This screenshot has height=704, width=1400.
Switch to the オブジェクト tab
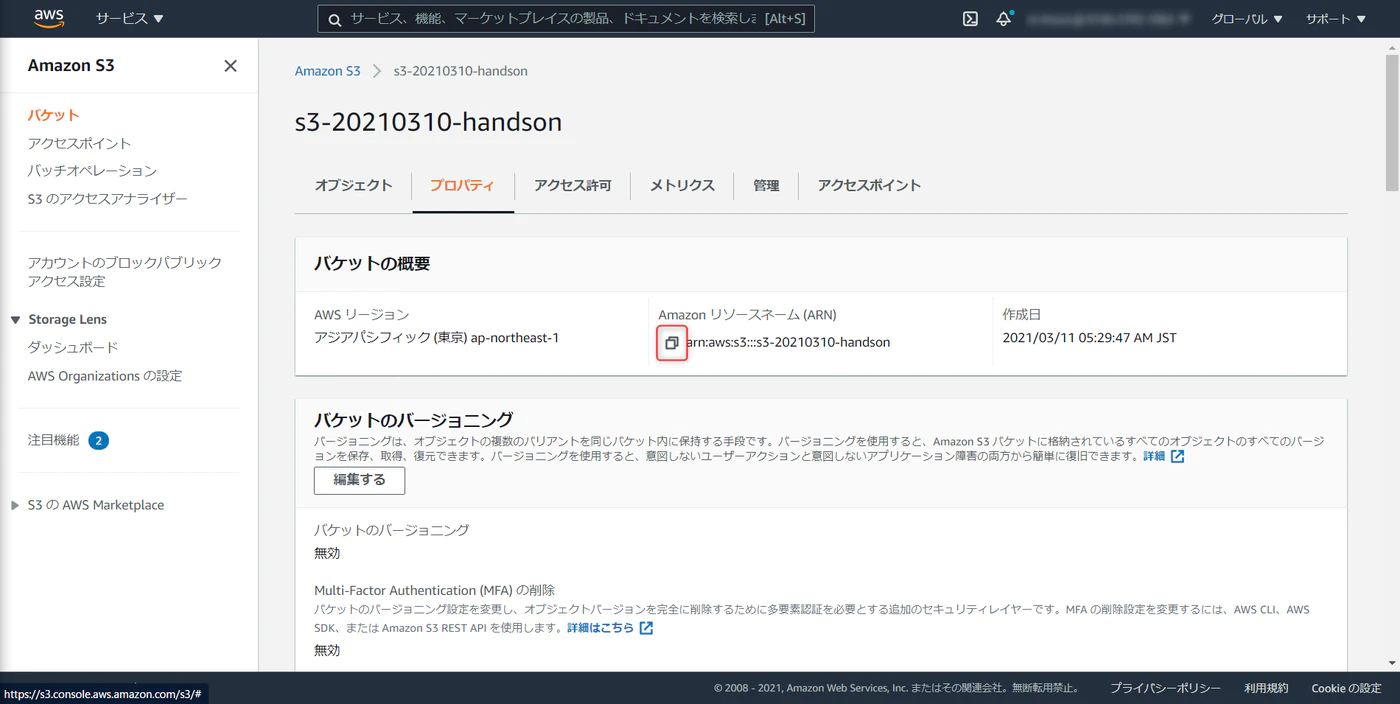point(353,185)
